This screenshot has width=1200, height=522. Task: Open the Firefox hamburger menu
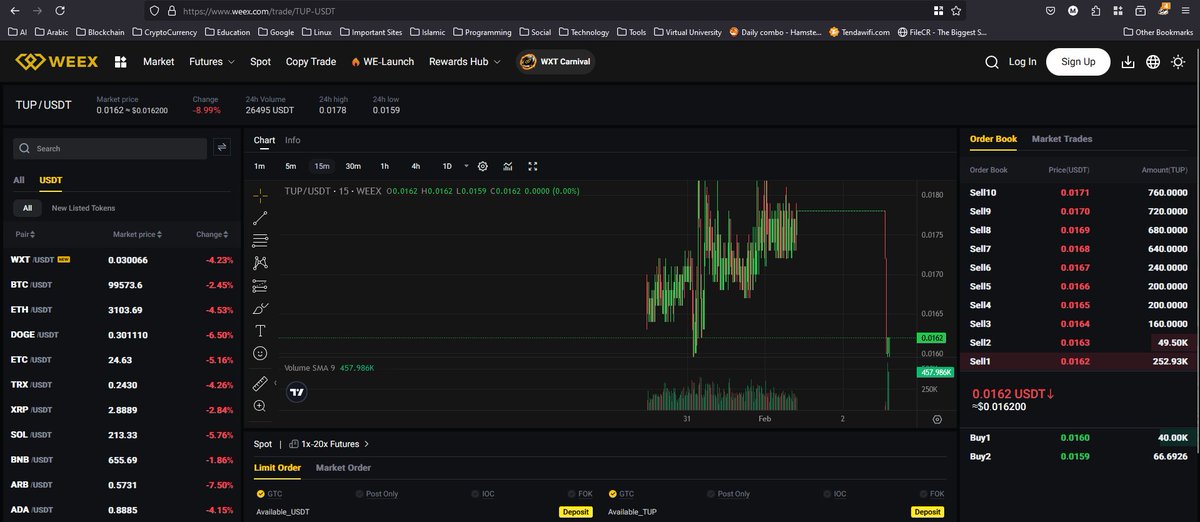1187,10
